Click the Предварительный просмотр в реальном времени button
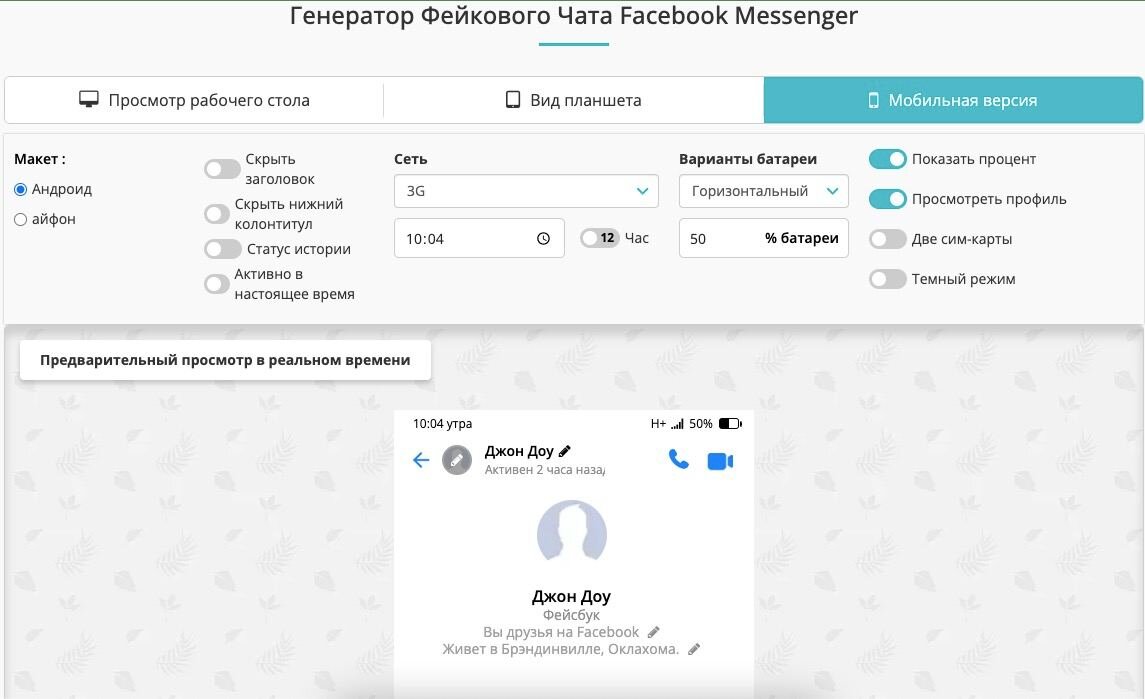The width and height of the screenshot is (1145, 699). [x=225, y=360]
